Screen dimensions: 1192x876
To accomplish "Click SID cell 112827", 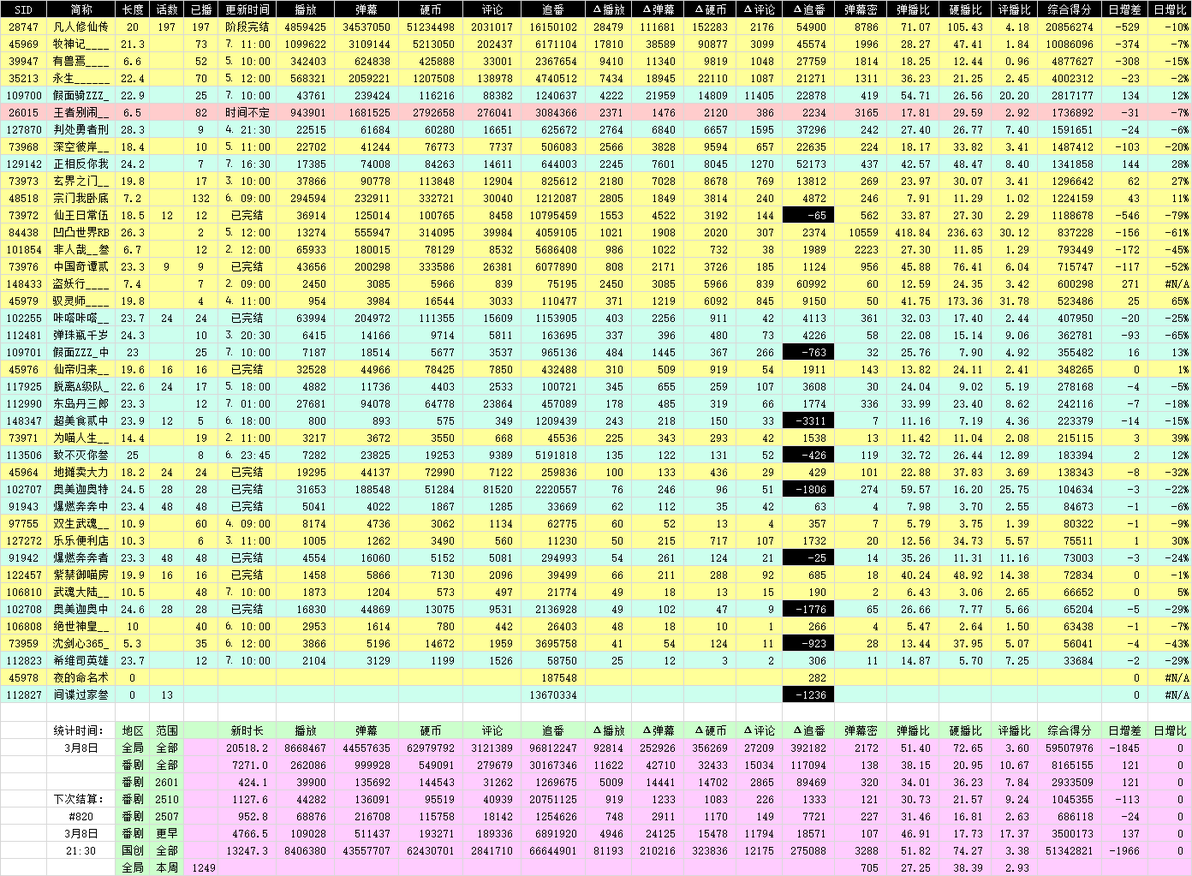I will coord(23,694).
